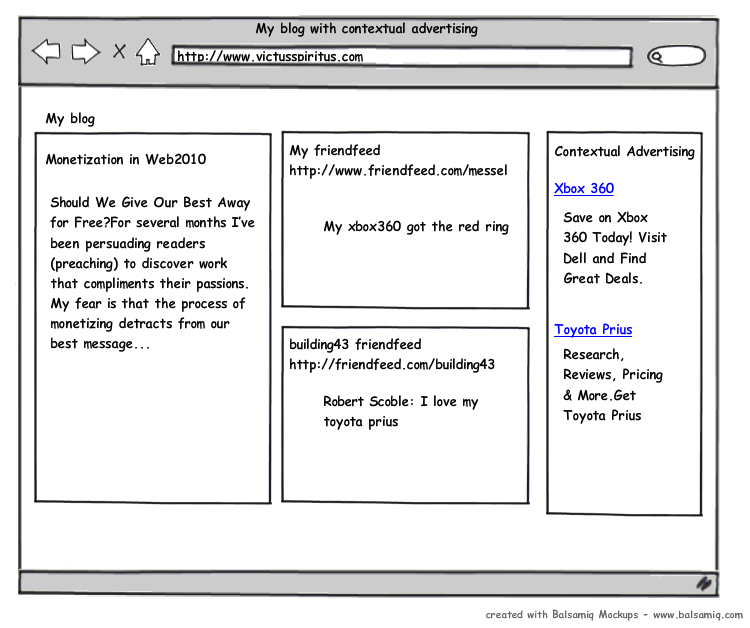Click 'My xbox360 got the red ring' entry

click(x=416, y=227)
